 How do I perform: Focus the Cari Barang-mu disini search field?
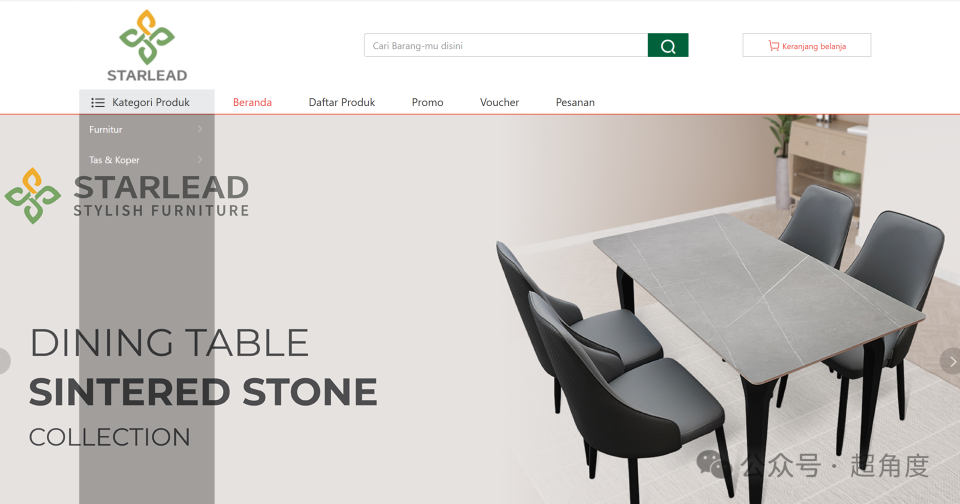506,45
